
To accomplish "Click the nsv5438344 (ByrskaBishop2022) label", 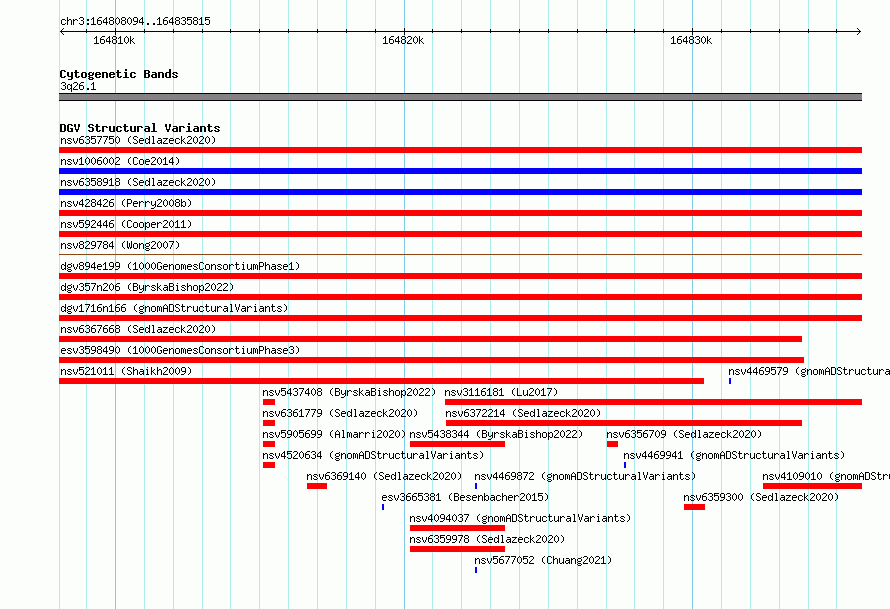I will [x=496, y=434].
